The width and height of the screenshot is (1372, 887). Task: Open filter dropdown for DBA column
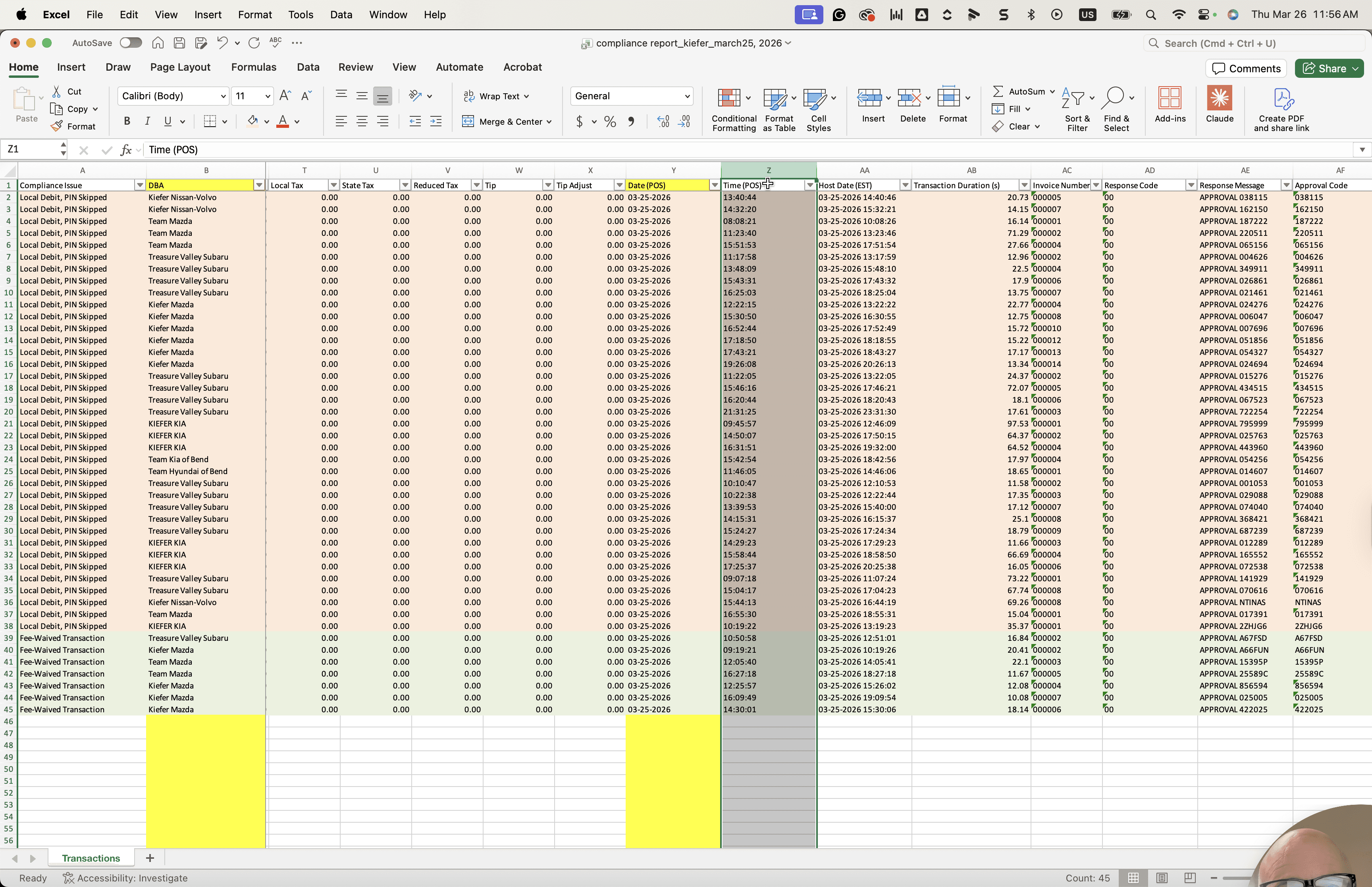coord(259,185)
